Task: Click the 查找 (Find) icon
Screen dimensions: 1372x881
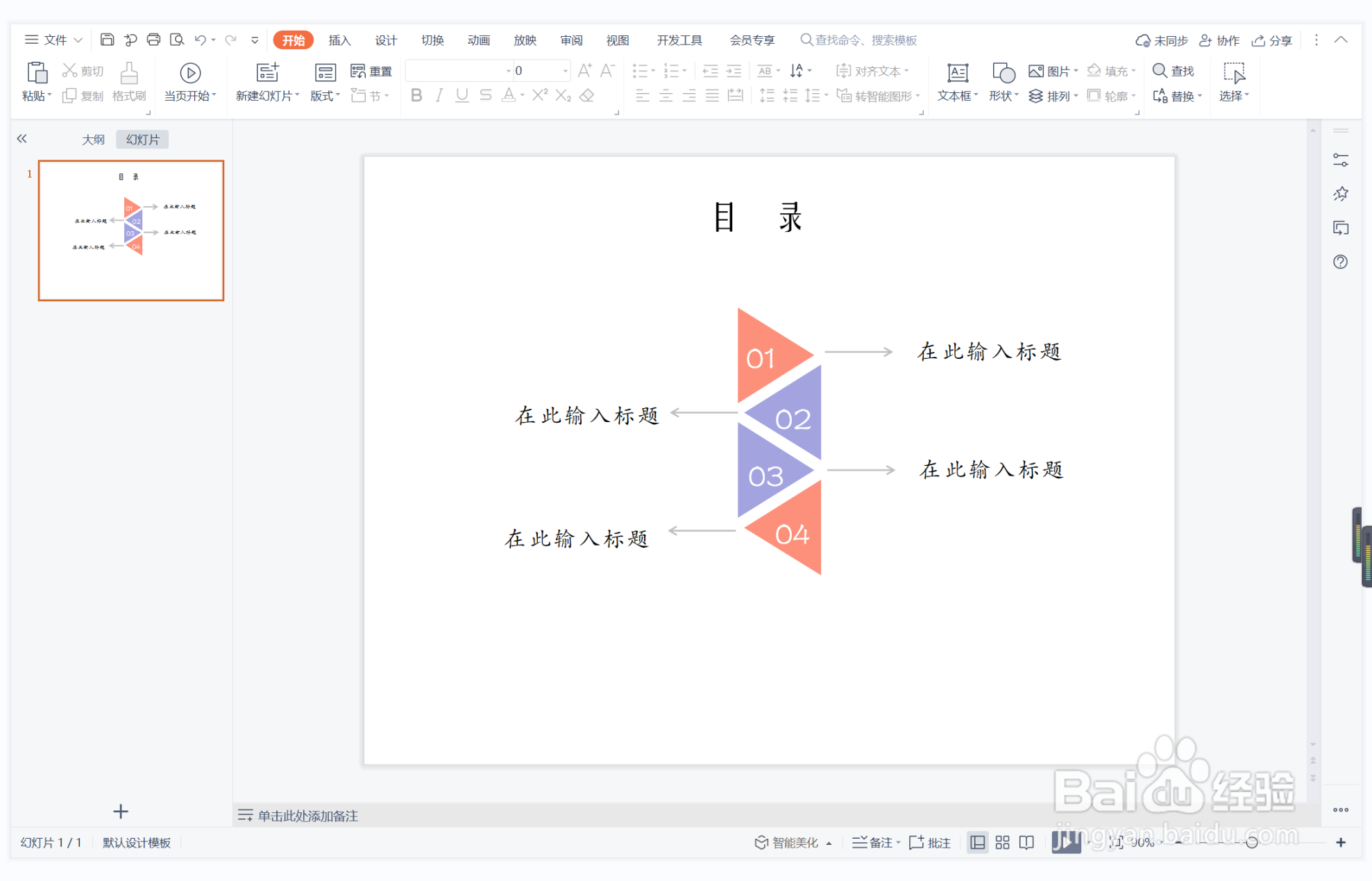Action: [x=1174, y=70]
